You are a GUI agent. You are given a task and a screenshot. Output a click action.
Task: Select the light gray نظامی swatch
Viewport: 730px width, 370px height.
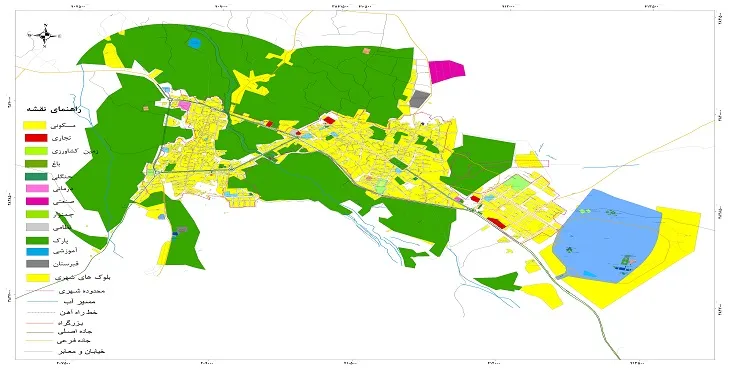[x=36, y=227]
